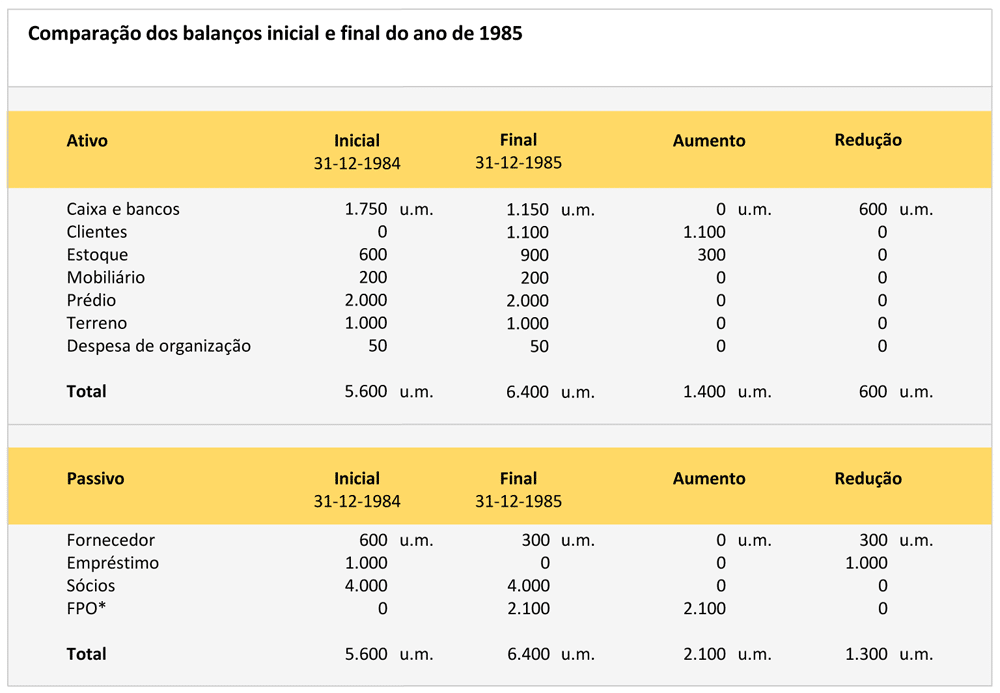Select the Mobiliário row label
This screenshot has width=1000, height=693.
[105, 278]
